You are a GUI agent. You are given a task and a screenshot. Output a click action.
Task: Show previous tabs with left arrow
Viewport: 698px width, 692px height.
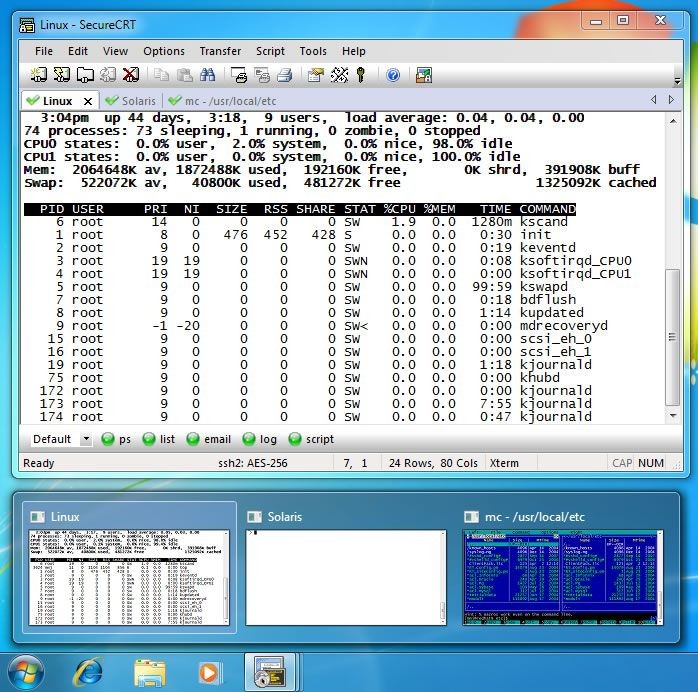tap(653, 100)
